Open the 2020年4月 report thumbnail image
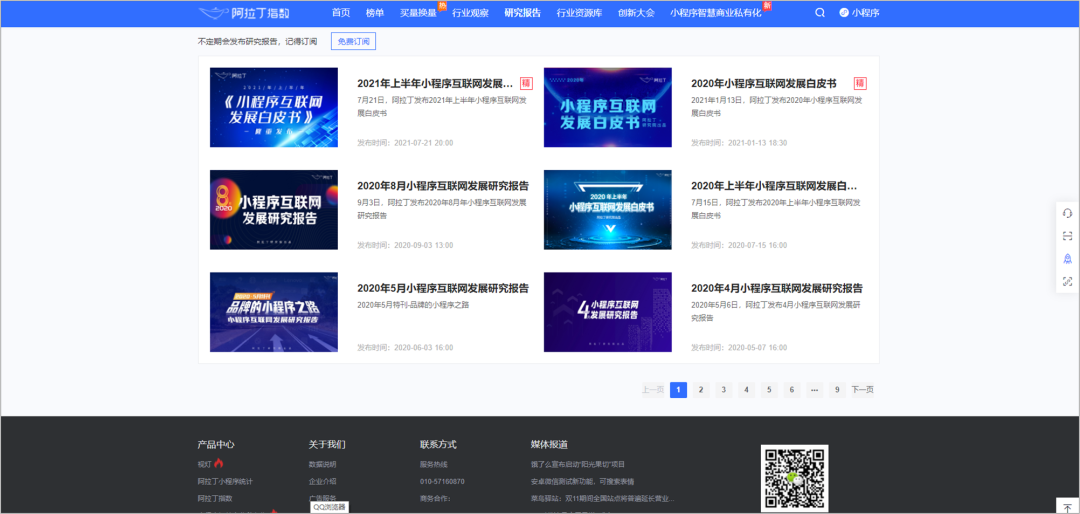This screenshot has height=514, width=1080. pos(607,312)
